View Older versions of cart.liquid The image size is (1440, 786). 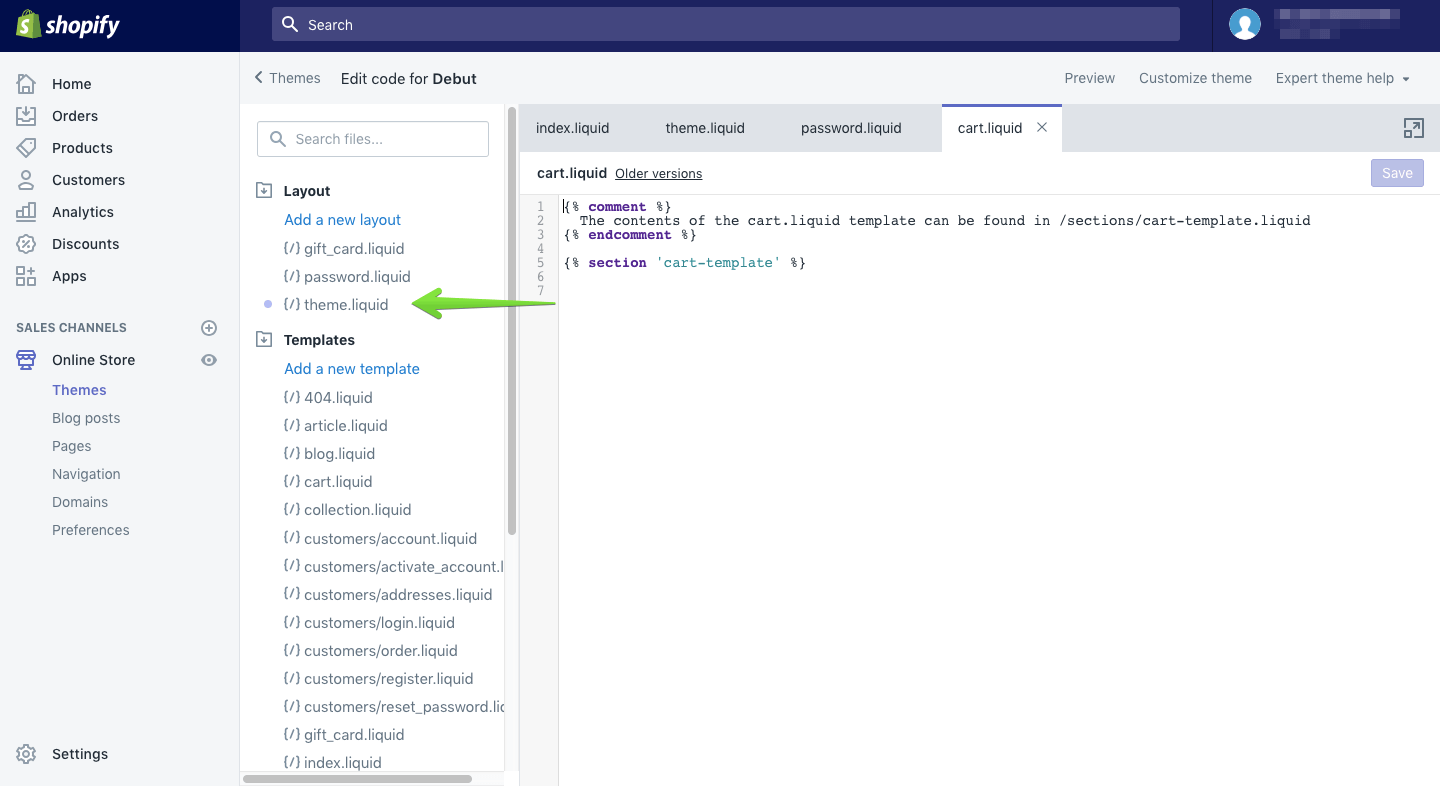point(658,173)
